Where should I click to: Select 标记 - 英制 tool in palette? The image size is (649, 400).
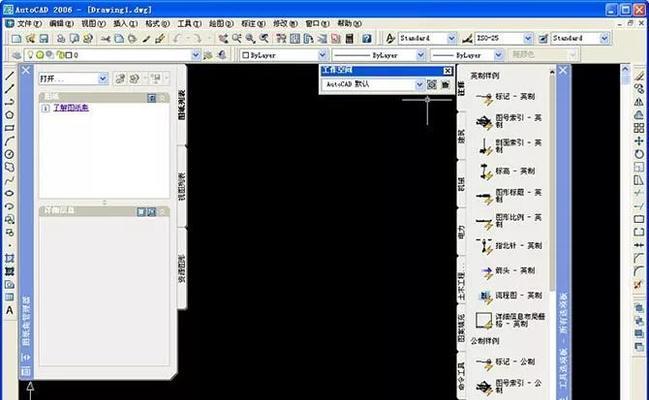(505, 97)
